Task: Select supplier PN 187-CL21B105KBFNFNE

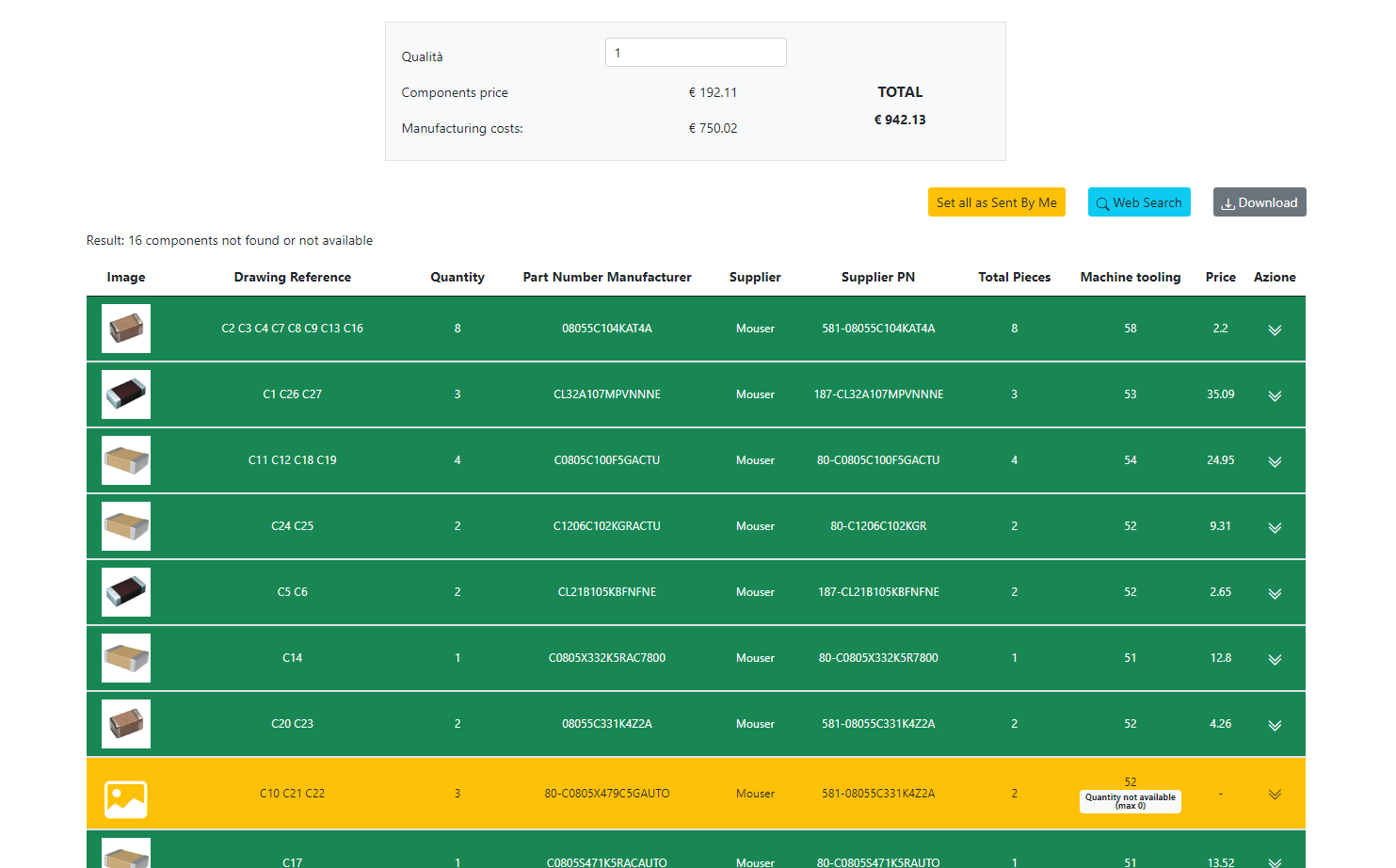Action: pyautogui.click(x=878, y=592)
